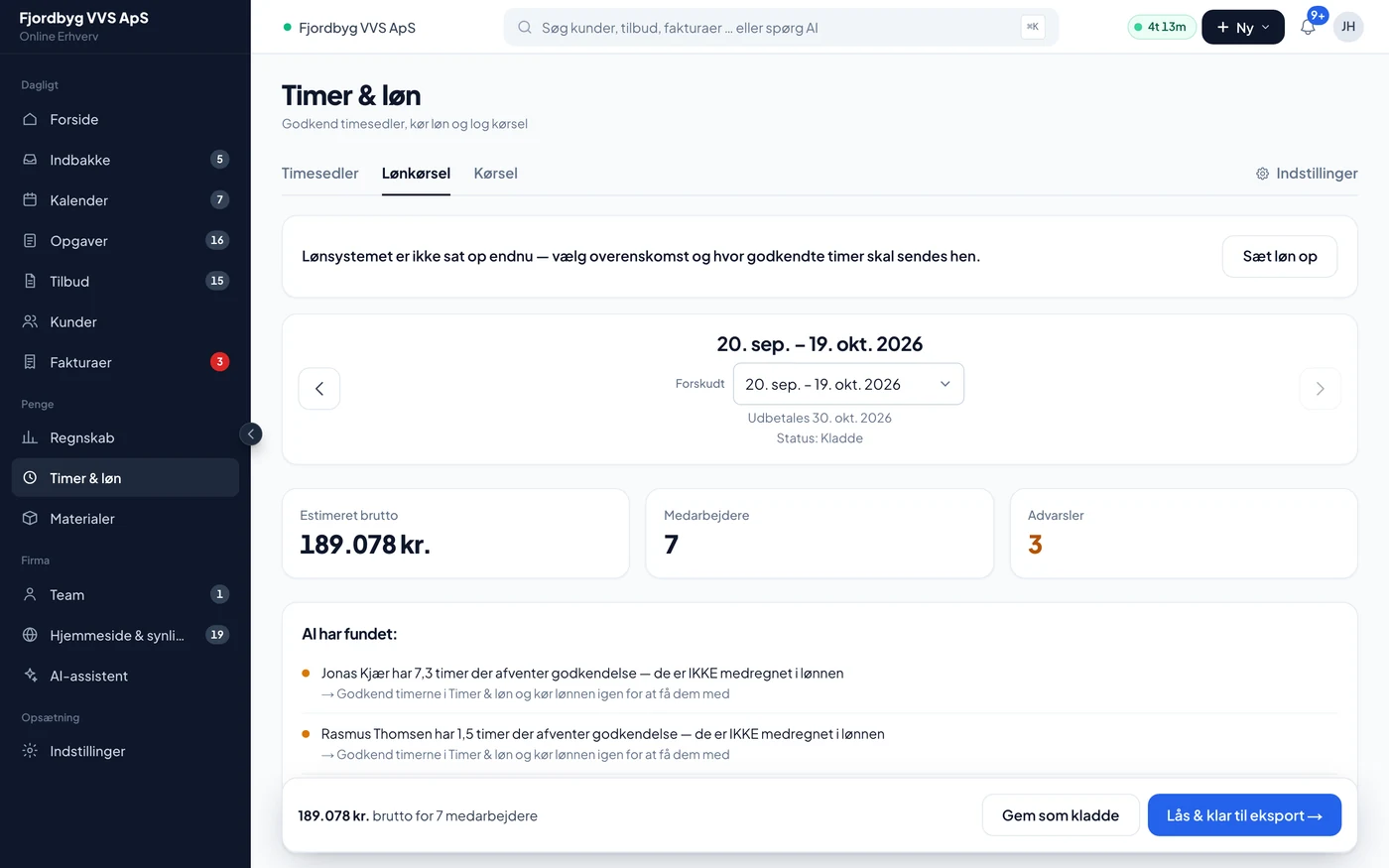Image resolution: width=1389 pixels, height=868 pixels.
Task: Click the Tilbud badge 15
Action: (x=217, y=281)
